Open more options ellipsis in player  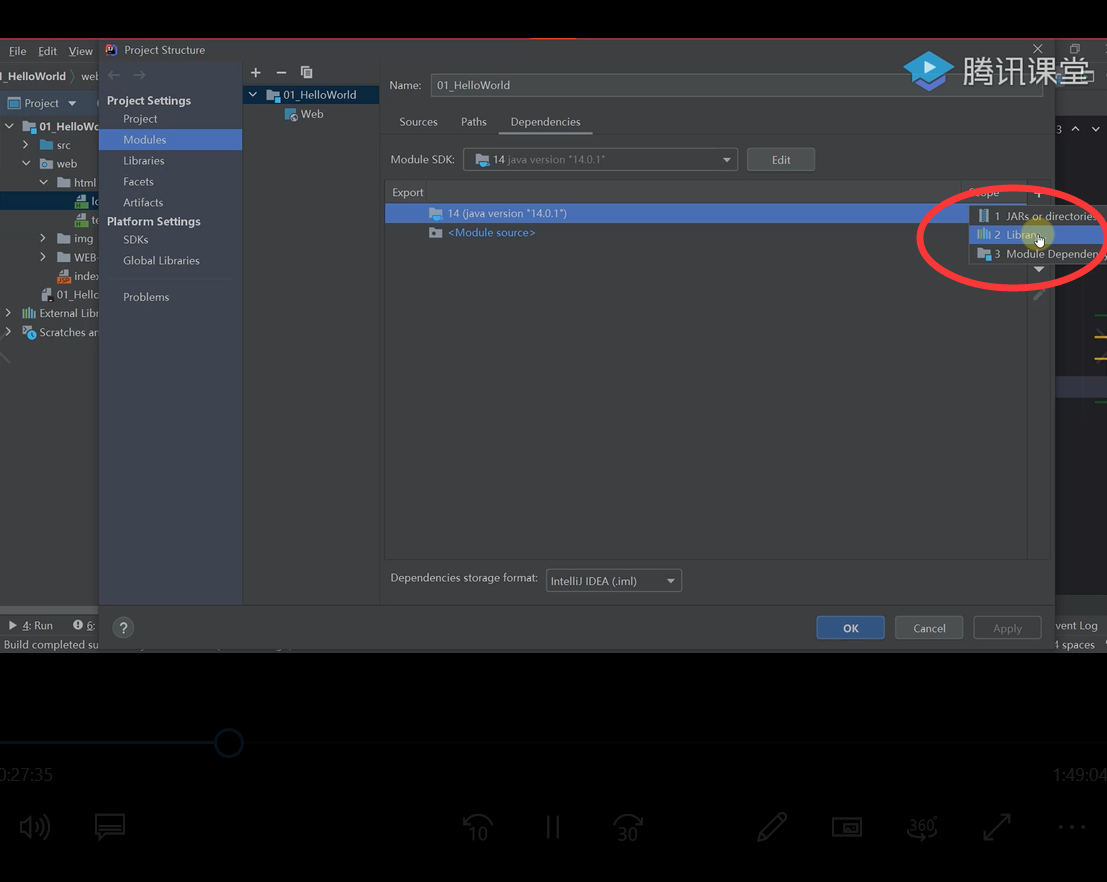pyautogui.click(x=1072, y=827)
